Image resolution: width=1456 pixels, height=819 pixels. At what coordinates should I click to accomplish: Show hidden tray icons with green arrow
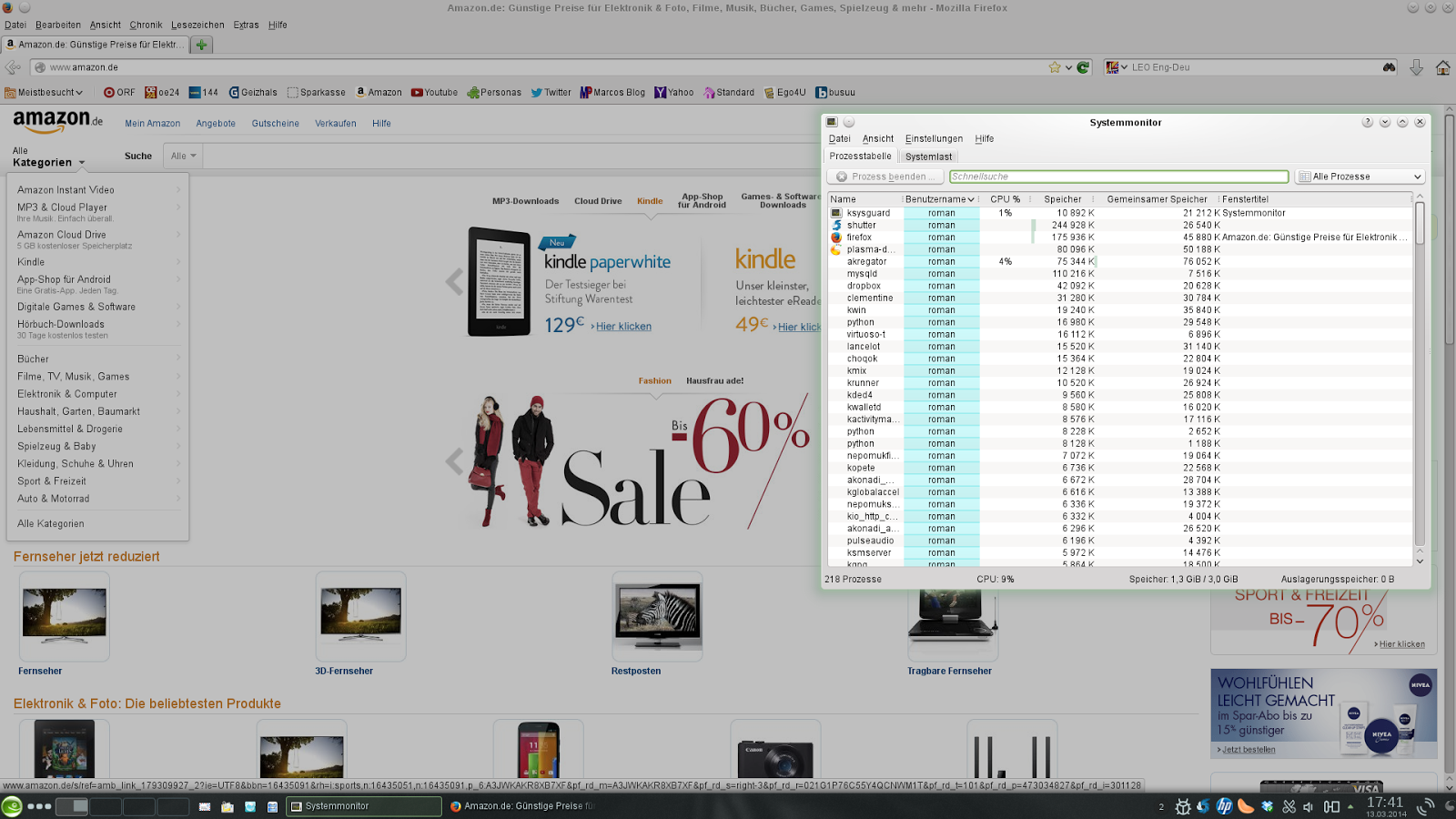click(x=1350, y=806)
